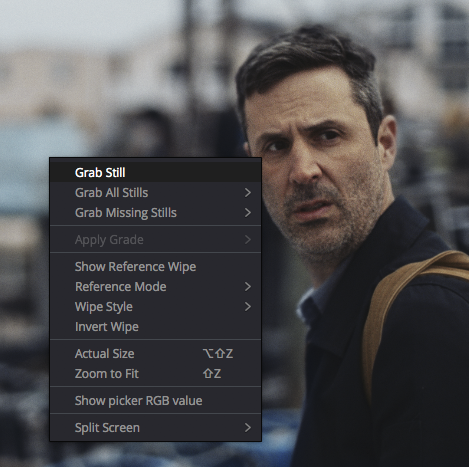Click the dimmed Apply Grade entry
Screen dimensions: 469x467
pyautogui.click(x=155, y=240)
